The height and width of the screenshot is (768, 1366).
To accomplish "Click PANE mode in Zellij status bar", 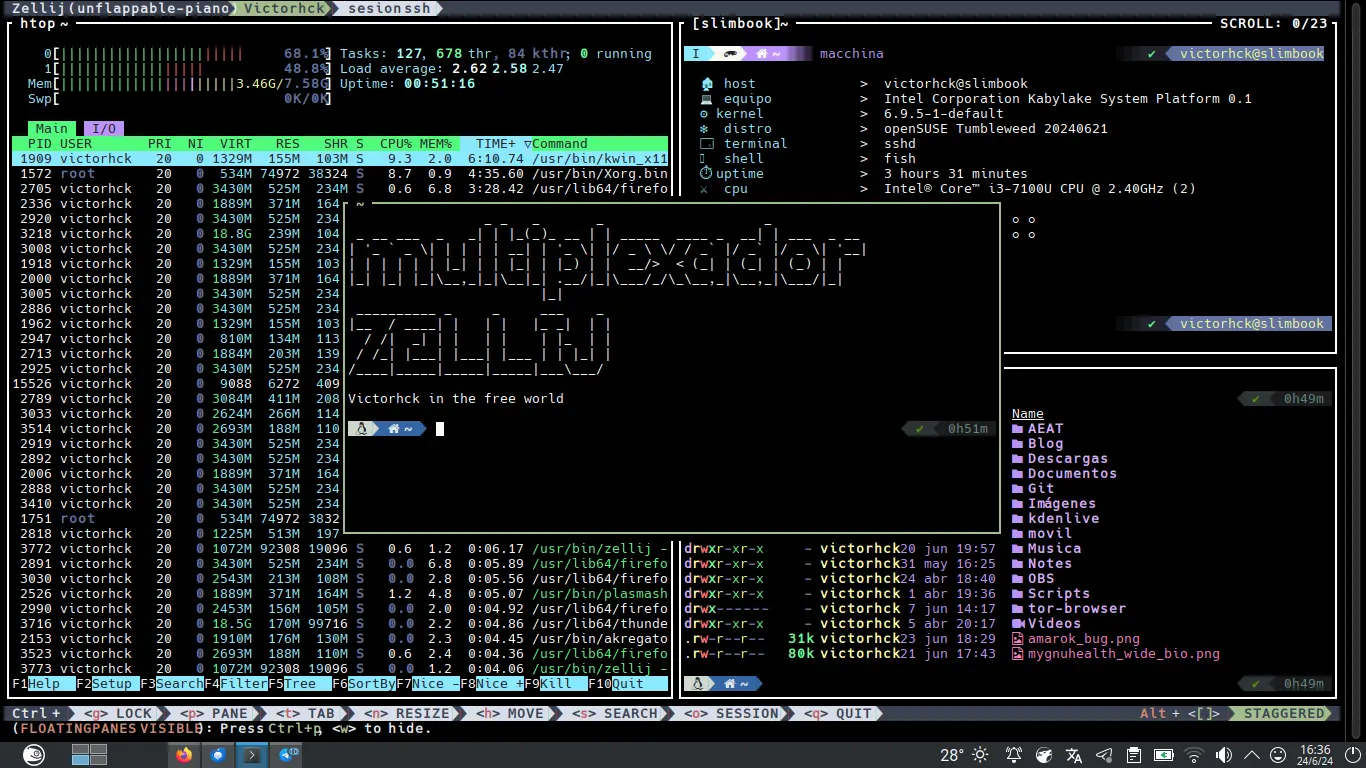I will point(214,713).
